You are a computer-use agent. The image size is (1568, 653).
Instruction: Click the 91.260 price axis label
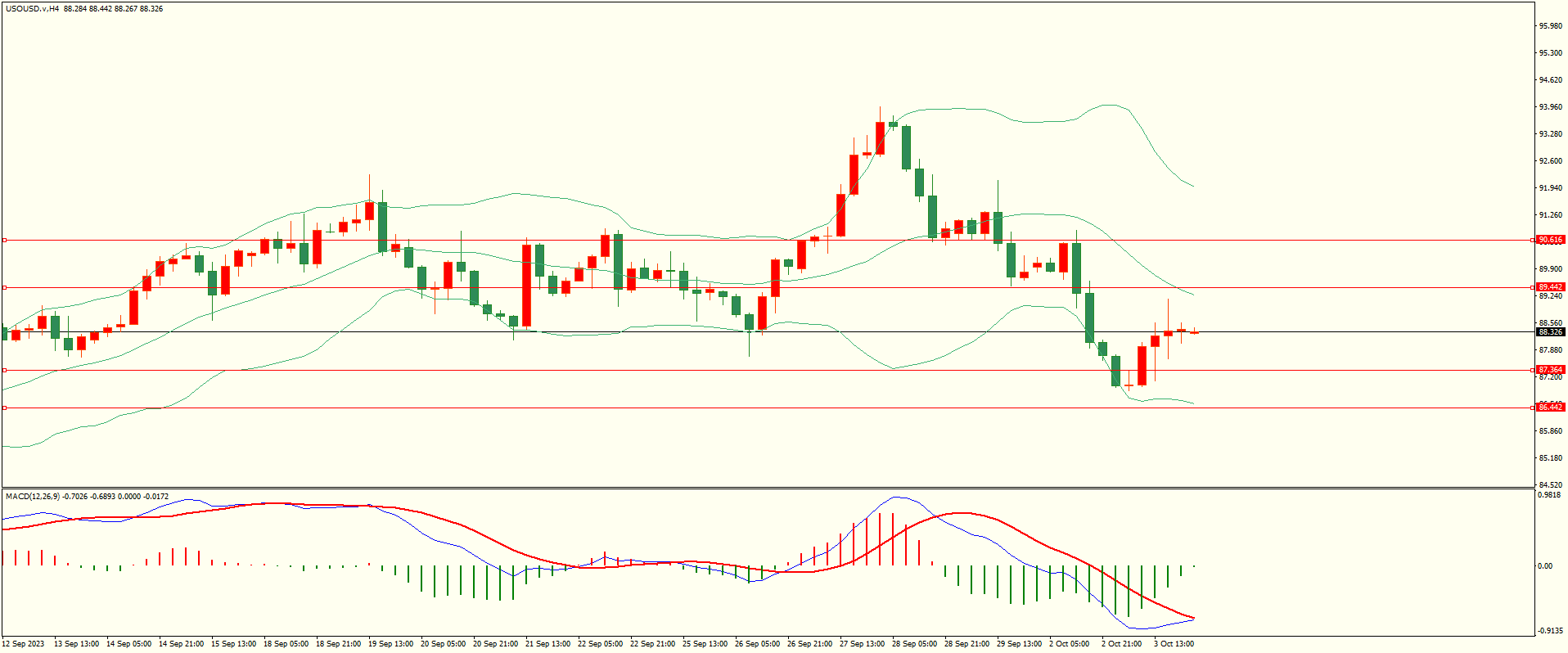click(x=1551, y=215)
